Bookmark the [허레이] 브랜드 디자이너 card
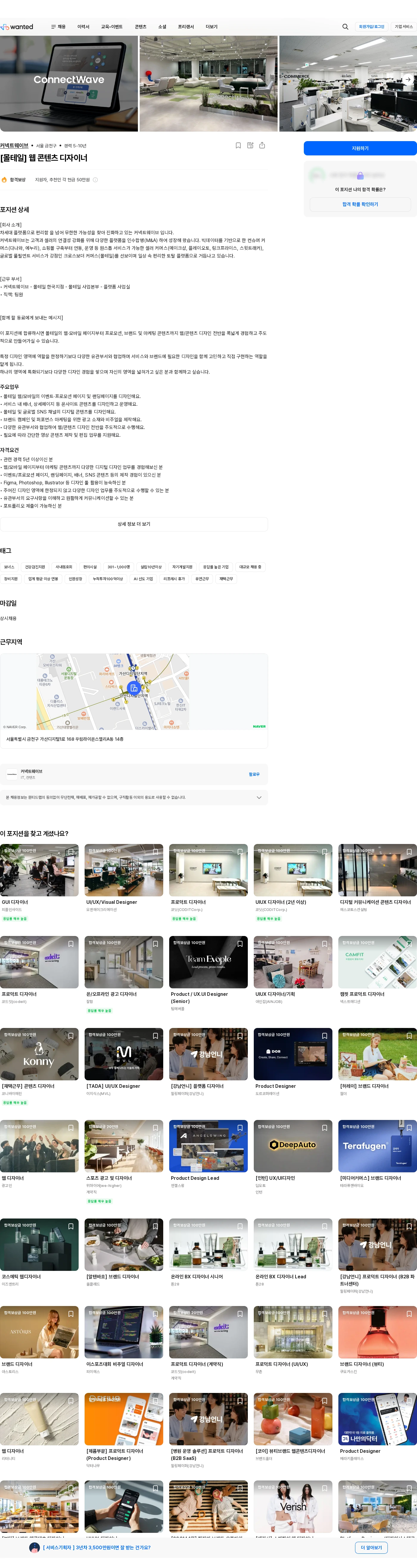The image size is (417, 1568). tap(409, 1035)
